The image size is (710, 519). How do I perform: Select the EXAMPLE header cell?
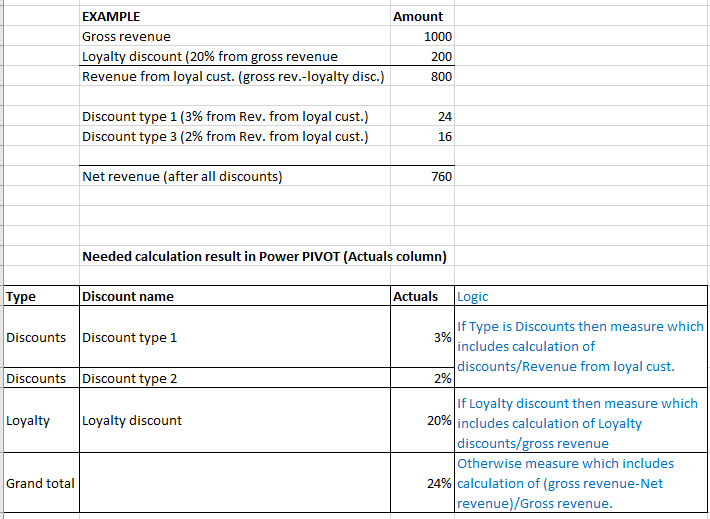[235, 16]
